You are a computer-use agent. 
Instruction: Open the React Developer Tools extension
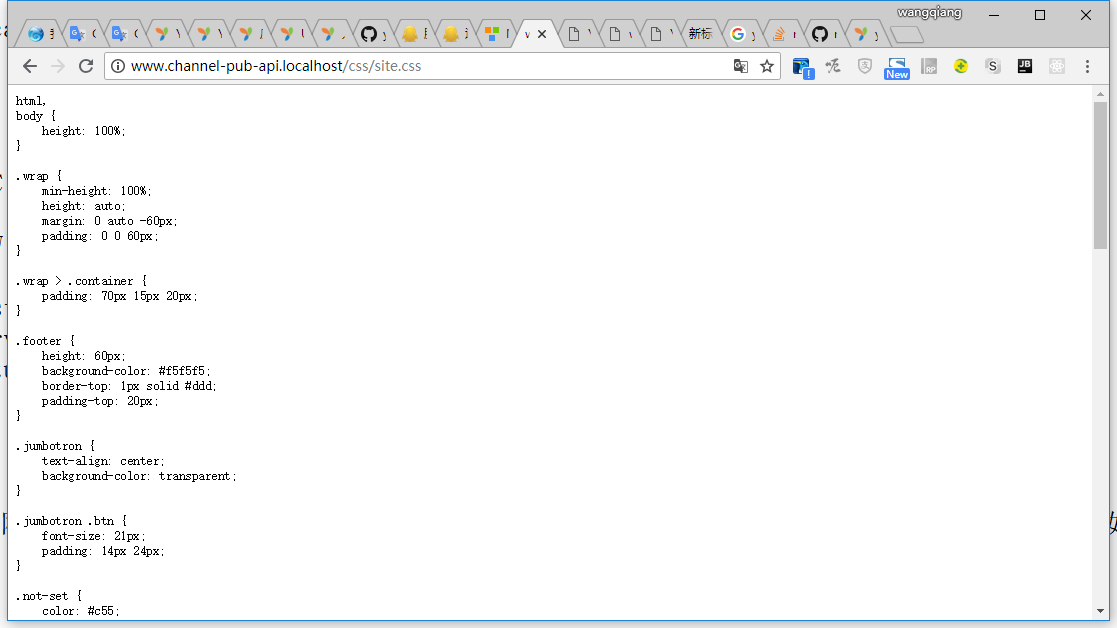[x=1057, y=66]
